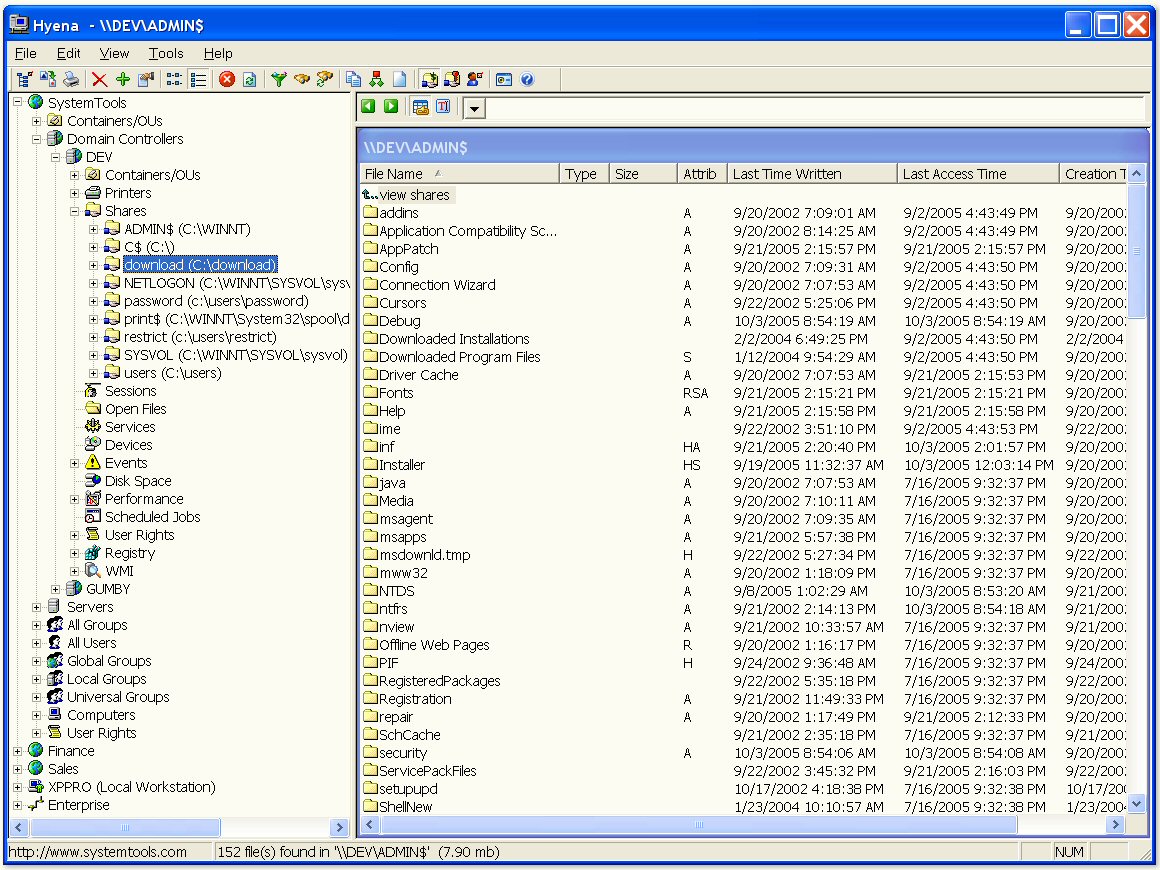
Task: Open the path dropdown arrow in right pane
Action: [474, 109]
